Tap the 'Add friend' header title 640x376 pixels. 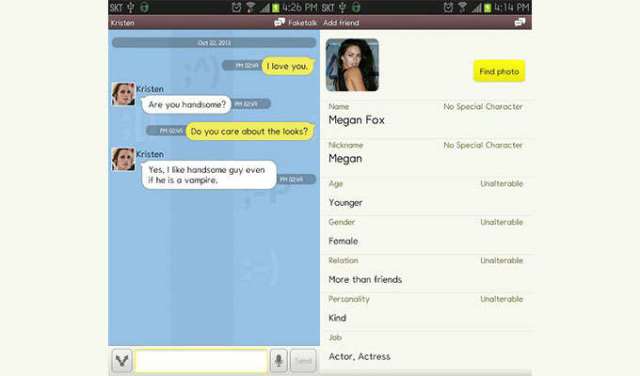tap(341, 23)
